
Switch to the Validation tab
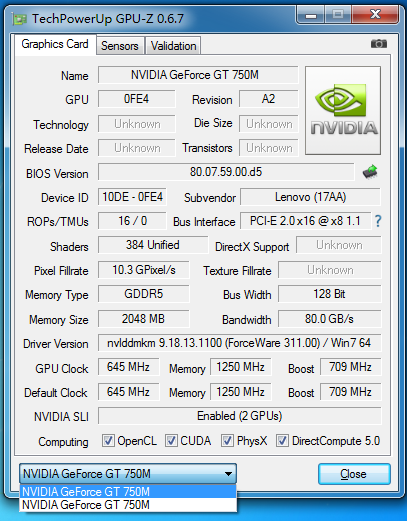coord(173,46)
